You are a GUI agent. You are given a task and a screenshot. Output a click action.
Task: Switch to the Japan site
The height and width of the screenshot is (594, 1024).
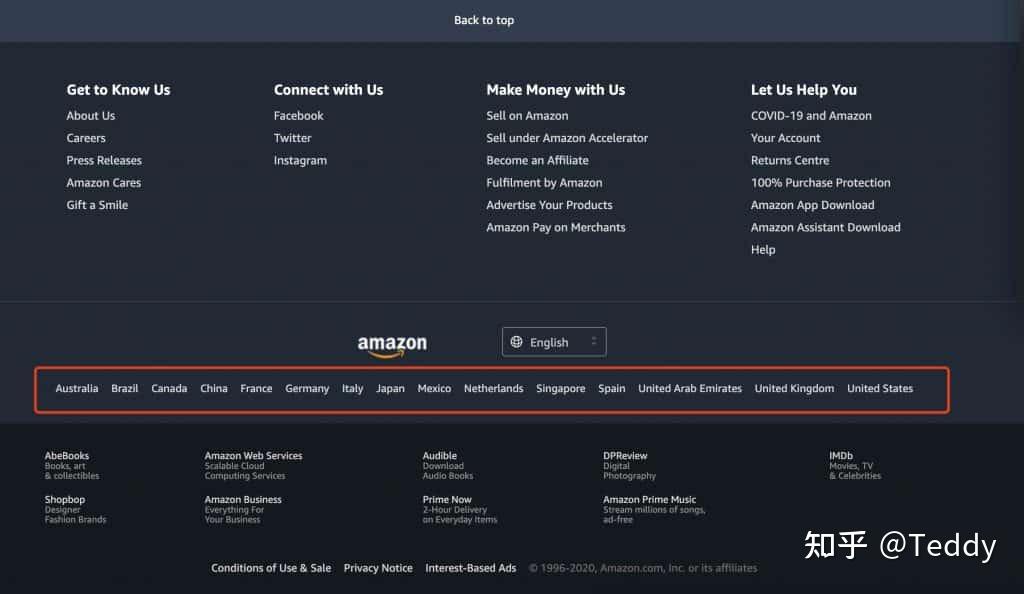(390, 388)
